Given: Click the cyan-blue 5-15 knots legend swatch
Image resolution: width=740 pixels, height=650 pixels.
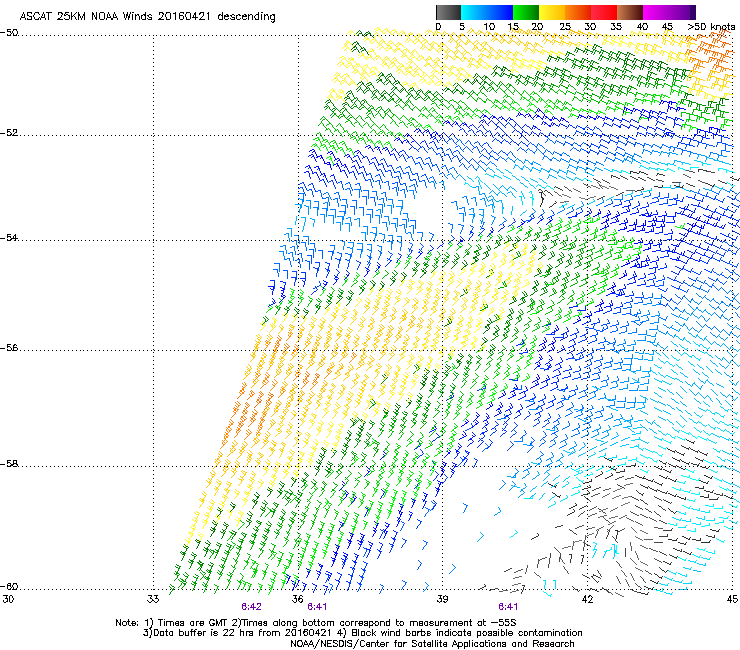Looking at the screenshot, I should coord(487,12).
